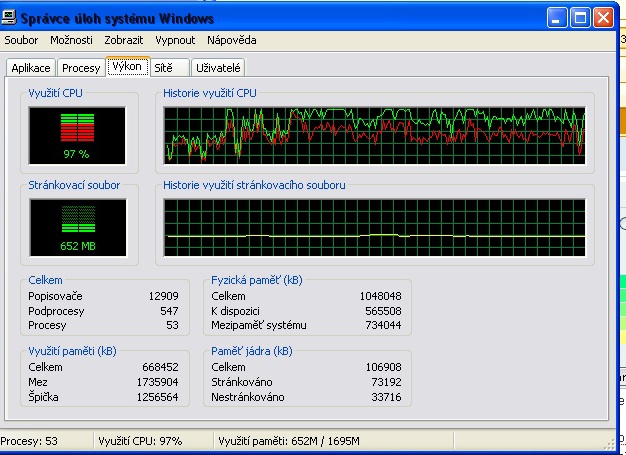This screenshot has width=626, height=455.
Task: Click the Fyzická paměť Celkem value 1048048
Action: [x=380, y=296]
